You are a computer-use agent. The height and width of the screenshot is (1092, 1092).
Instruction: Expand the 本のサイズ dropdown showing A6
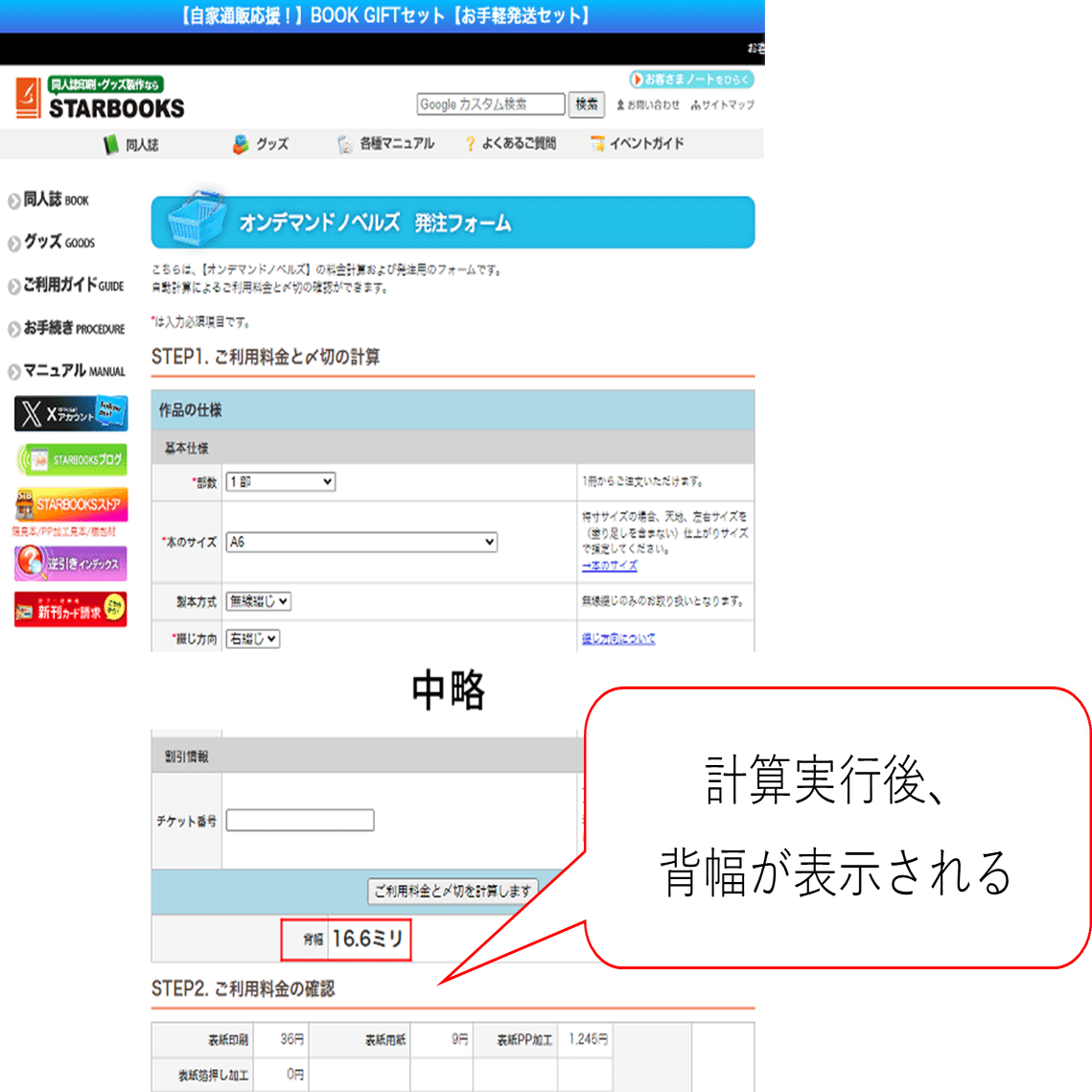[360, 542]
